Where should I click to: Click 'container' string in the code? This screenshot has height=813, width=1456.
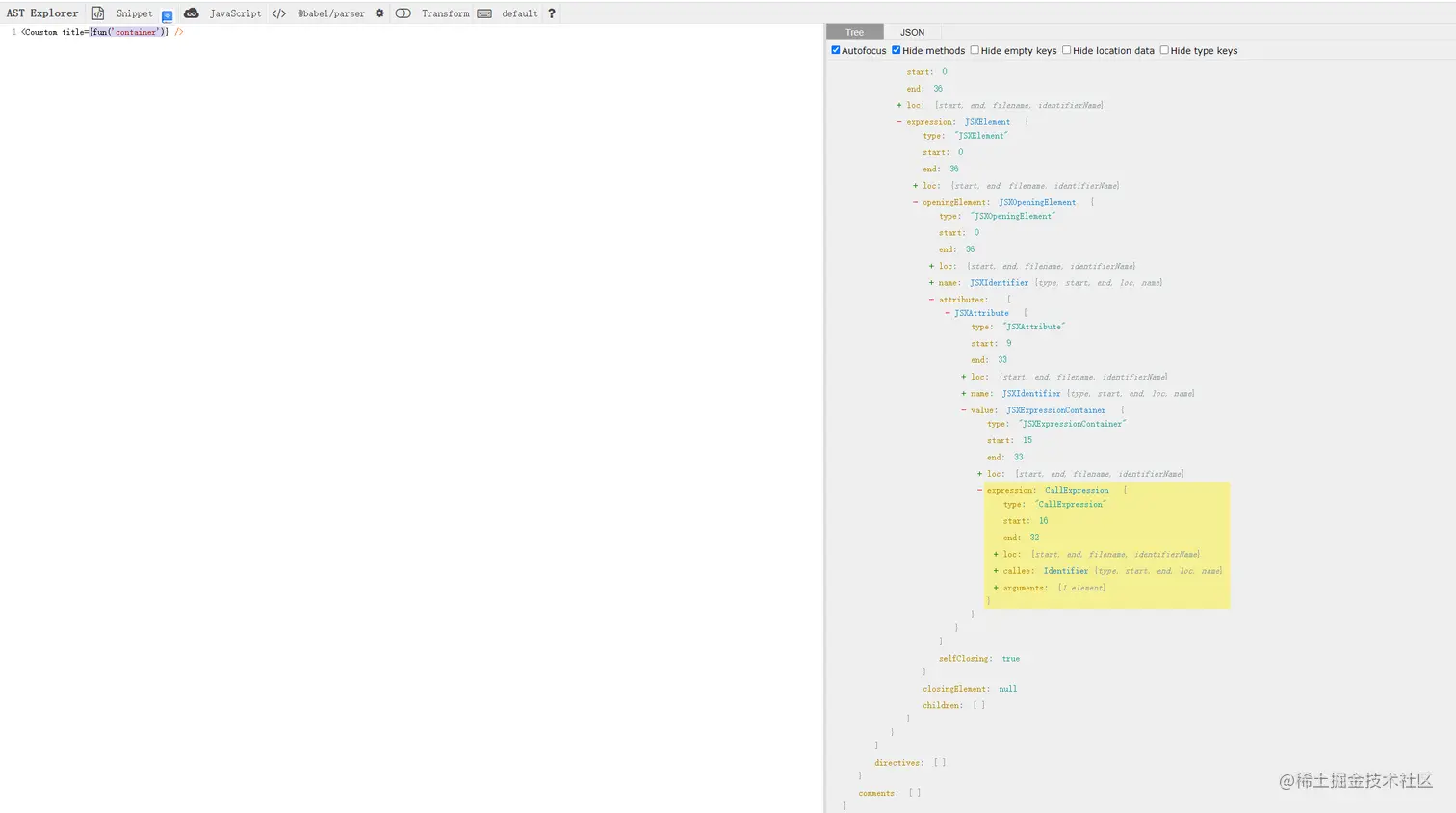[136, 32]
